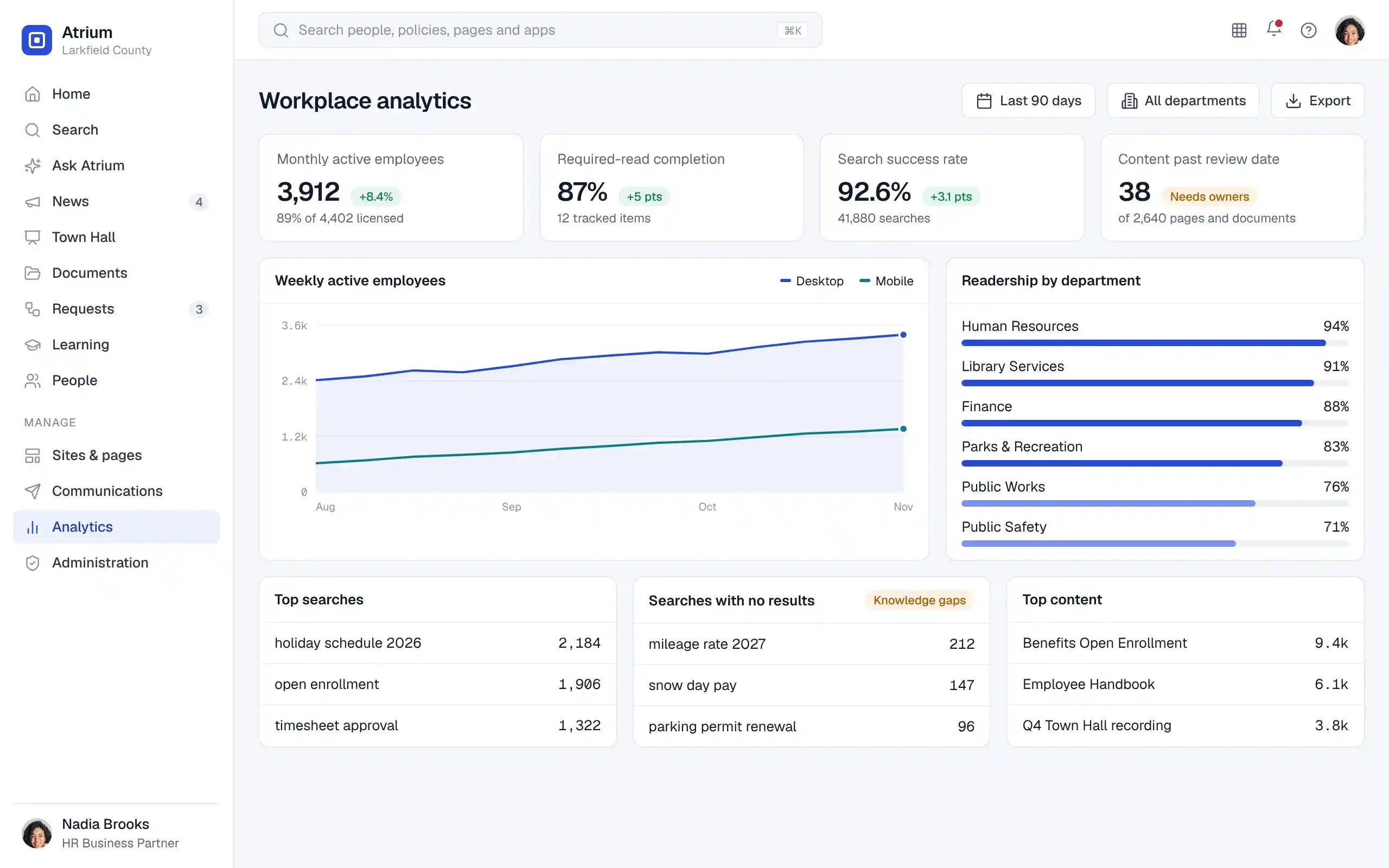Click the News badge count 4
The height and width of the screenshot is (868, 1389).
[199, 202]
